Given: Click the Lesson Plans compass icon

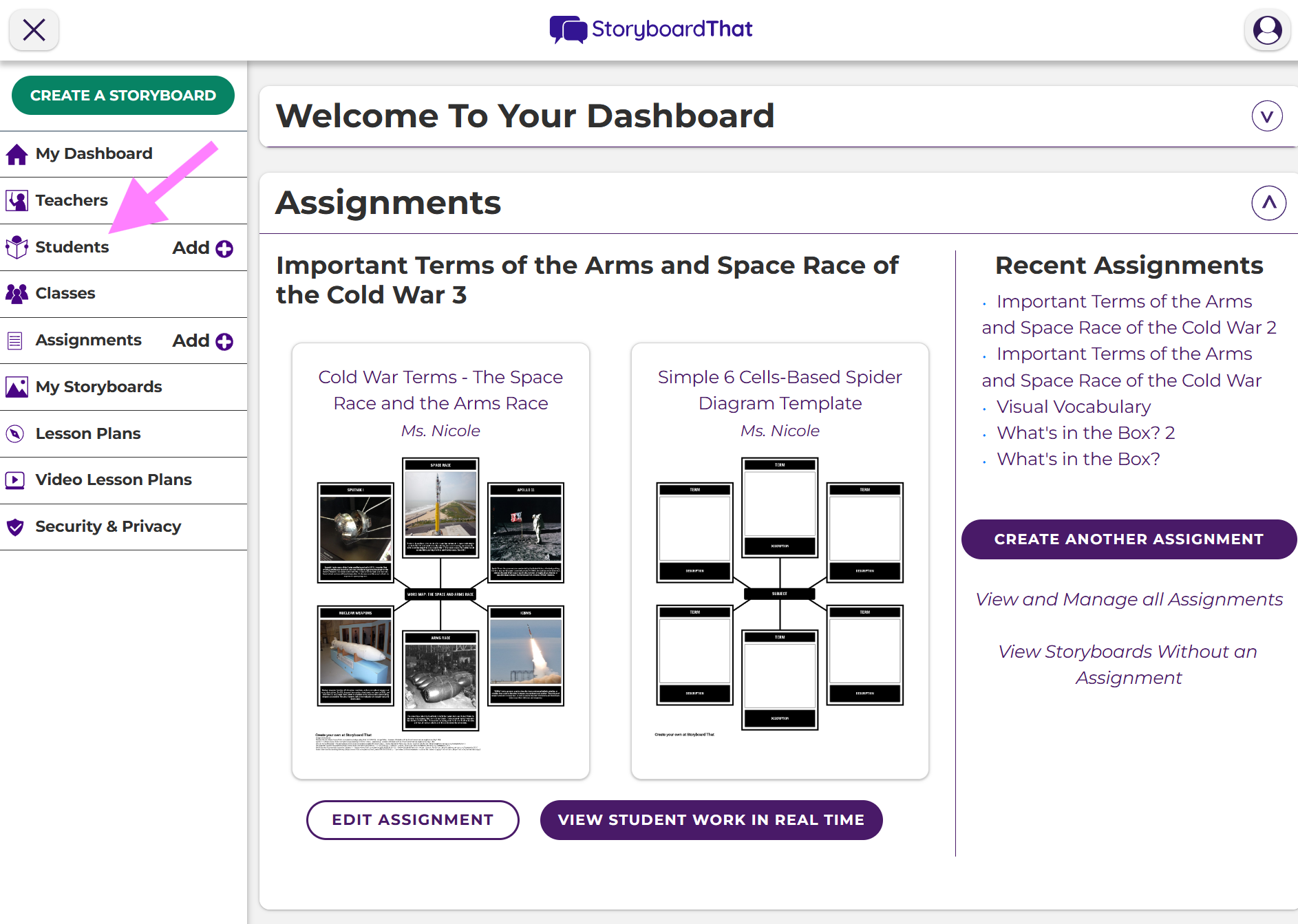Looking at the screenshot, I should click(x=15, y=434).
